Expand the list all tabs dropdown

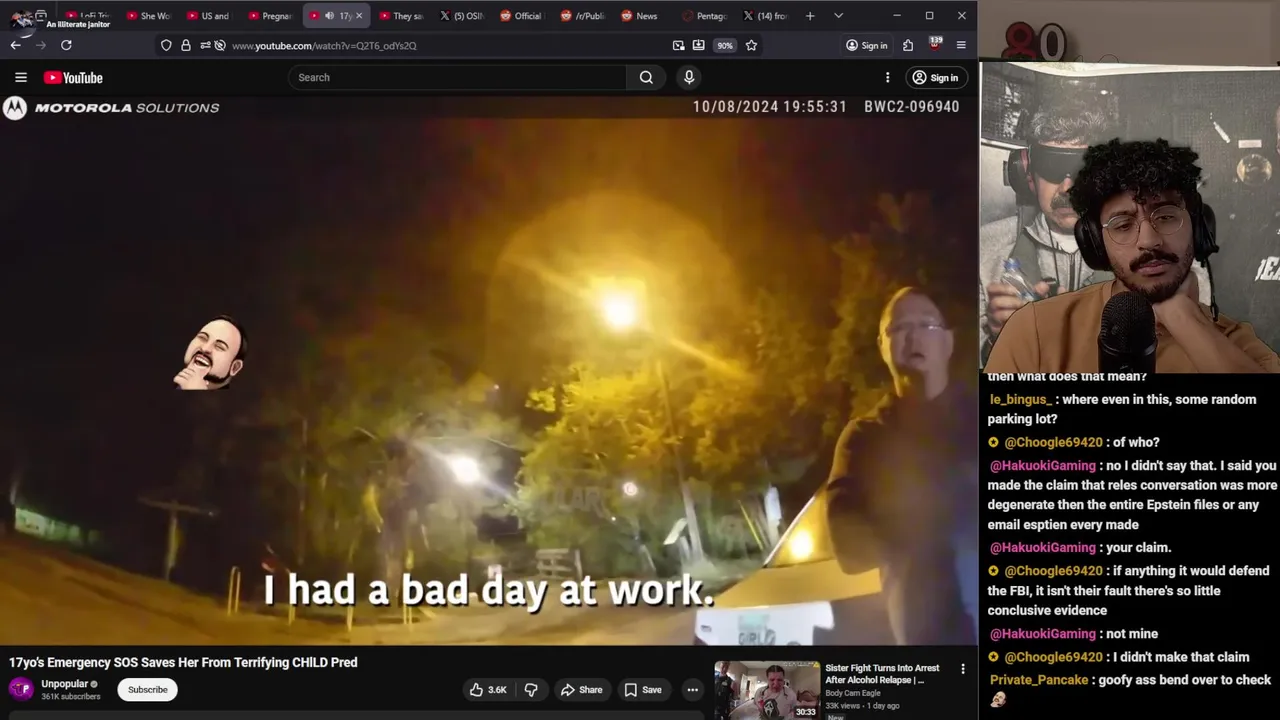pyautogui.click(x=838, y=16)
